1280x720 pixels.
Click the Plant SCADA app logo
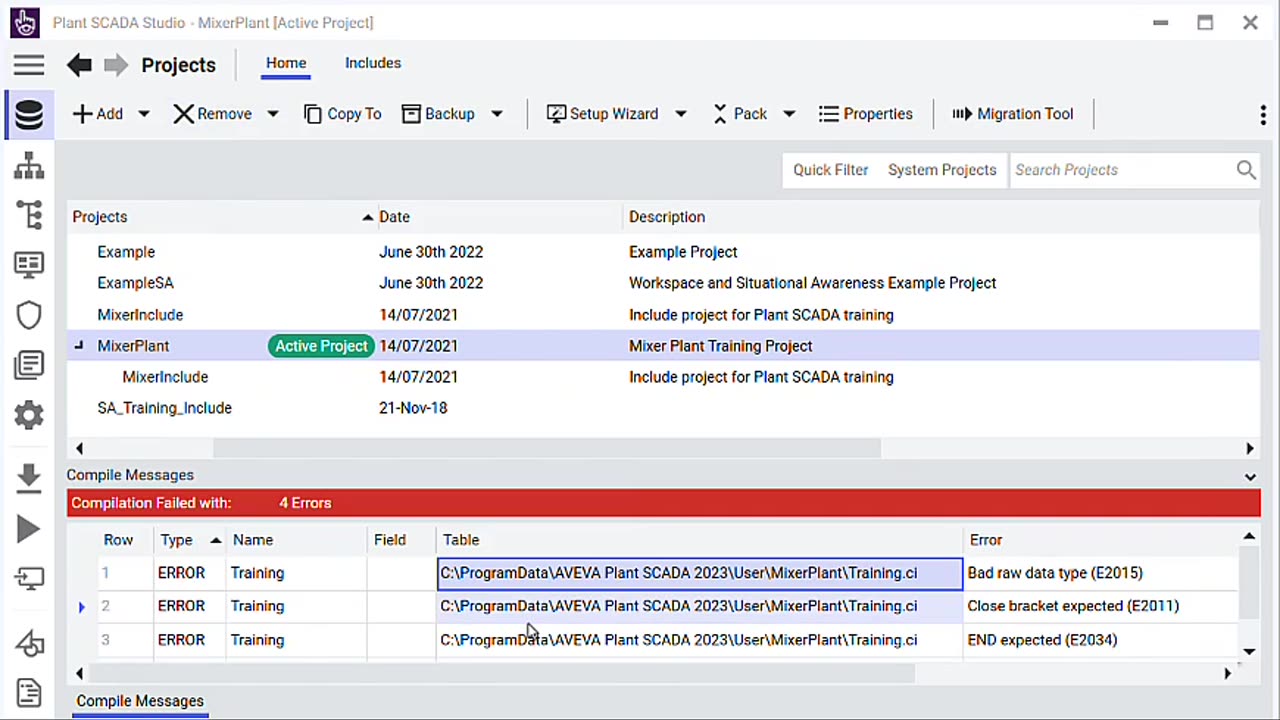pyautogui.click(x=25, y=22)
